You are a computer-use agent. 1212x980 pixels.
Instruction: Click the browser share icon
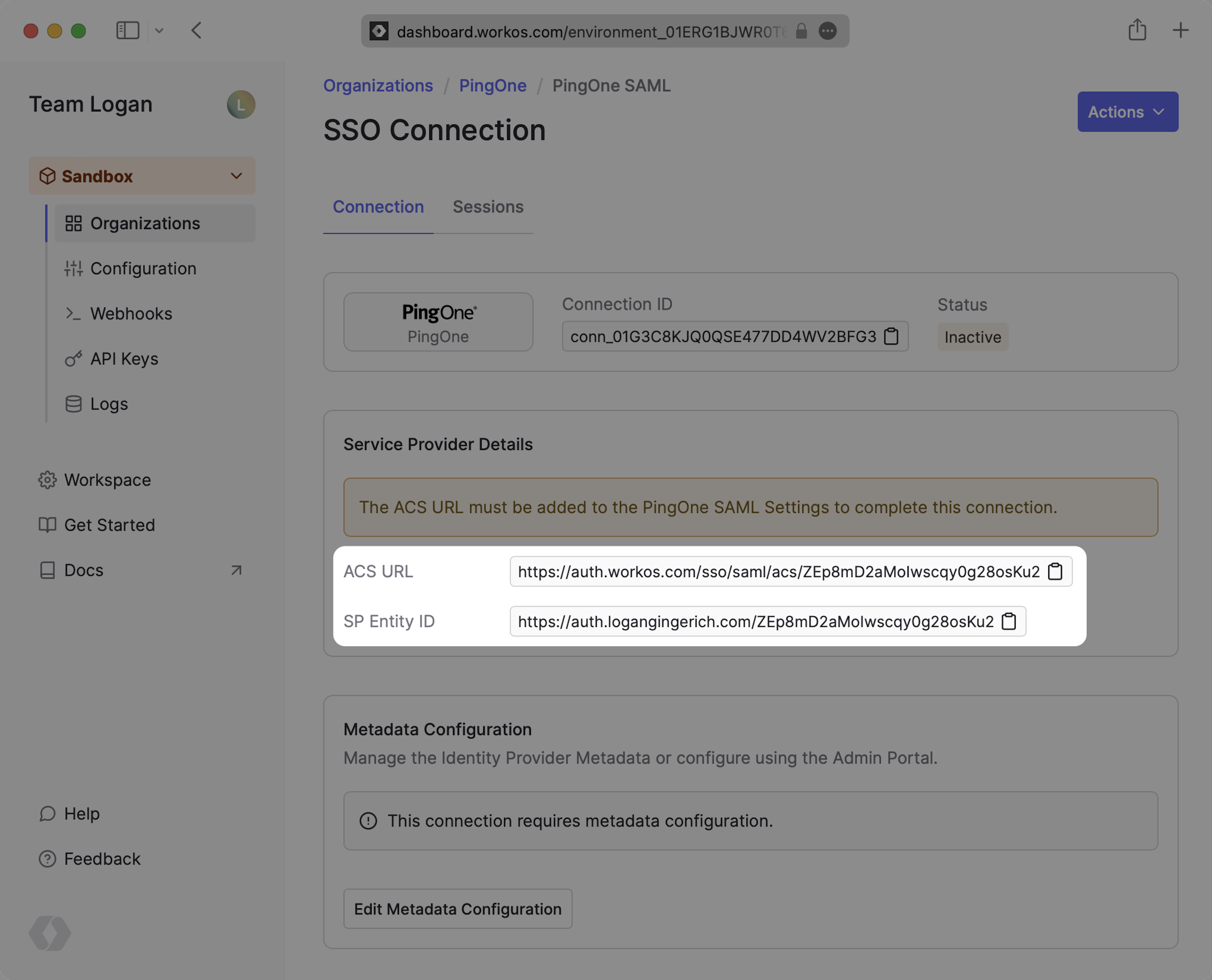coord(1137,31)
